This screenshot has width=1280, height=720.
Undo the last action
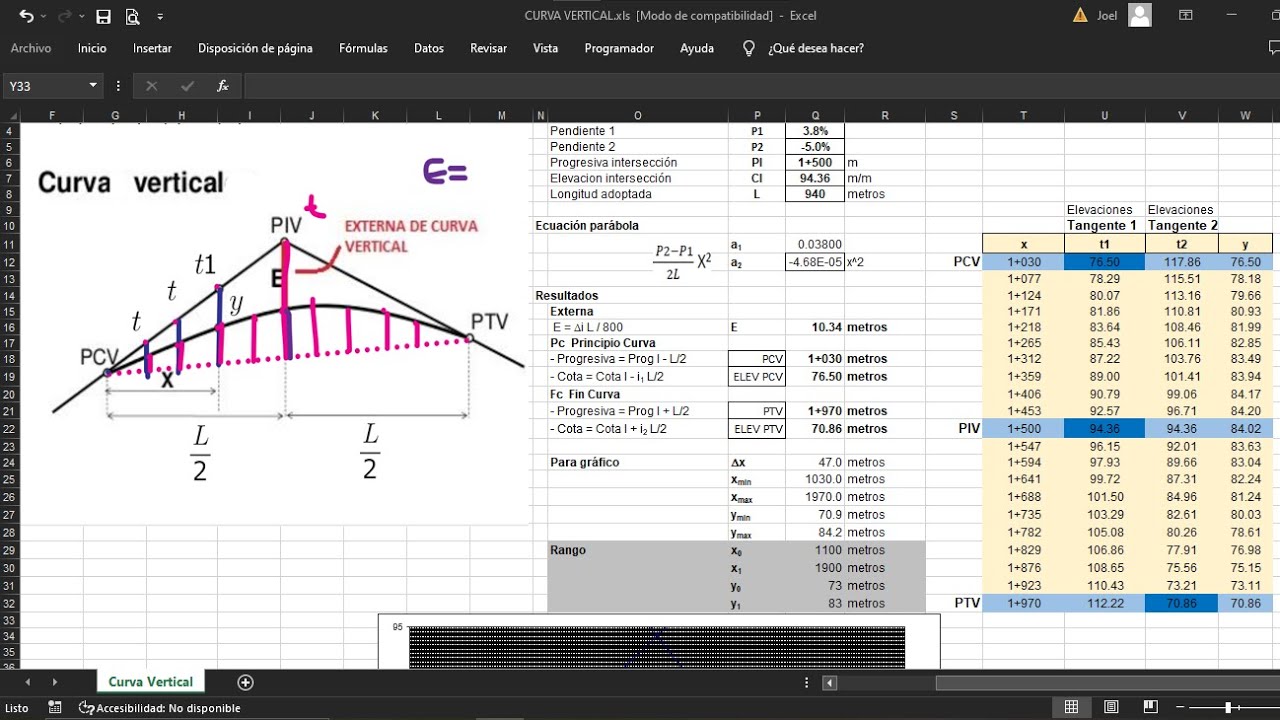point(25,16)
